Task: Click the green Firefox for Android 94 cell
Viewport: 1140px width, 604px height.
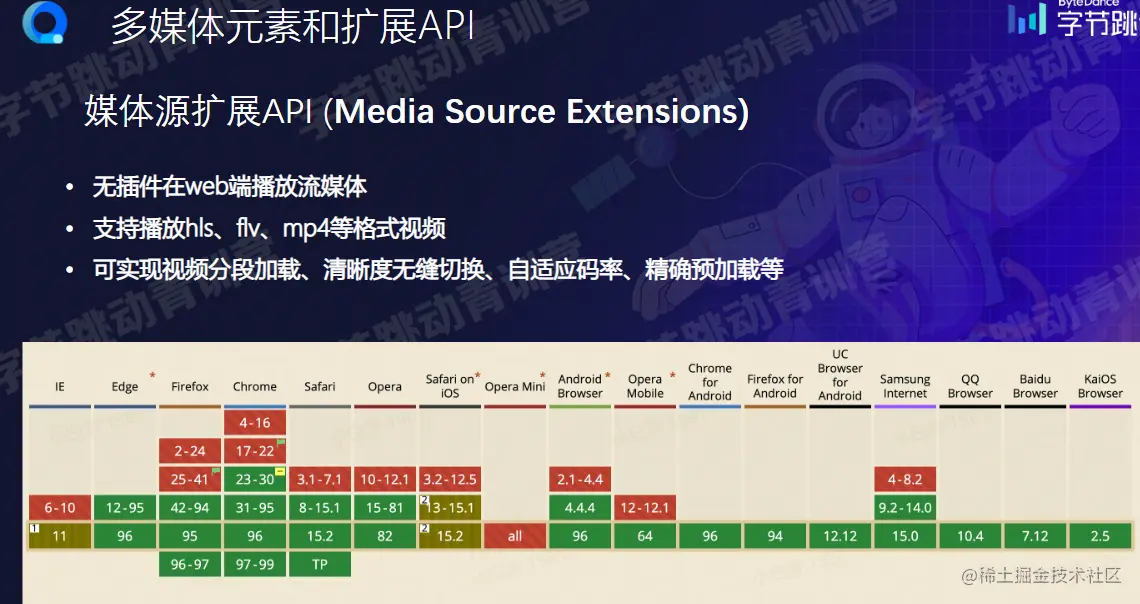Action: [x=775, y=536]
